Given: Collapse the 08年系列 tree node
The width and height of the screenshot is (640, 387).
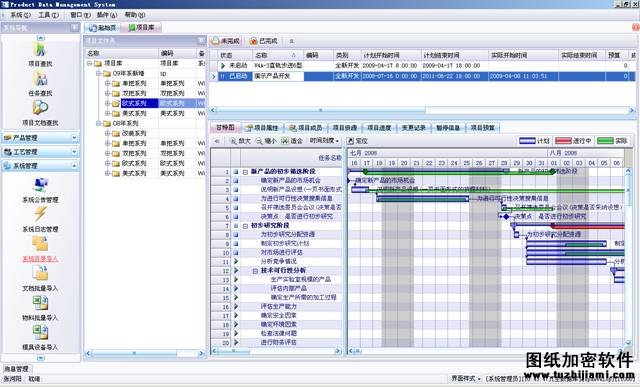Looking at the screenshot, I should pyautogui.click(x=98, y=123).
